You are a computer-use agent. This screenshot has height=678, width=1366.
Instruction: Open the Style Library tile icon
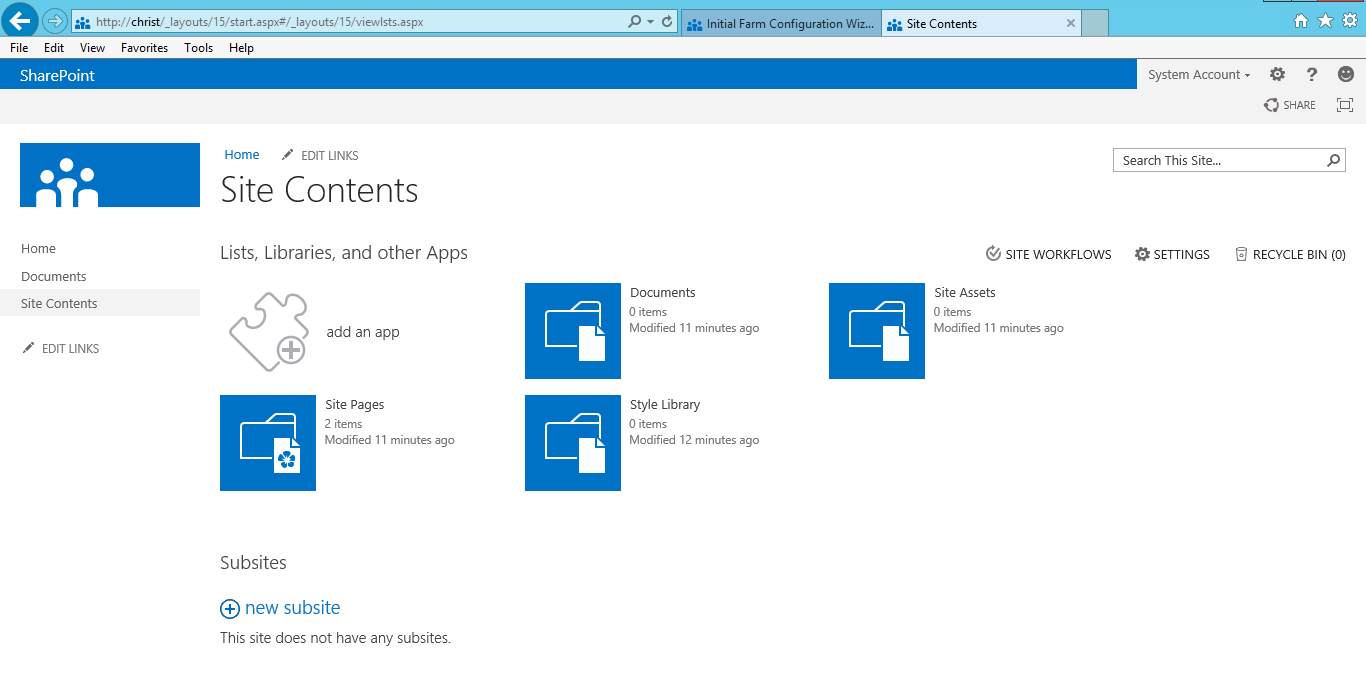tap(573, 443)
